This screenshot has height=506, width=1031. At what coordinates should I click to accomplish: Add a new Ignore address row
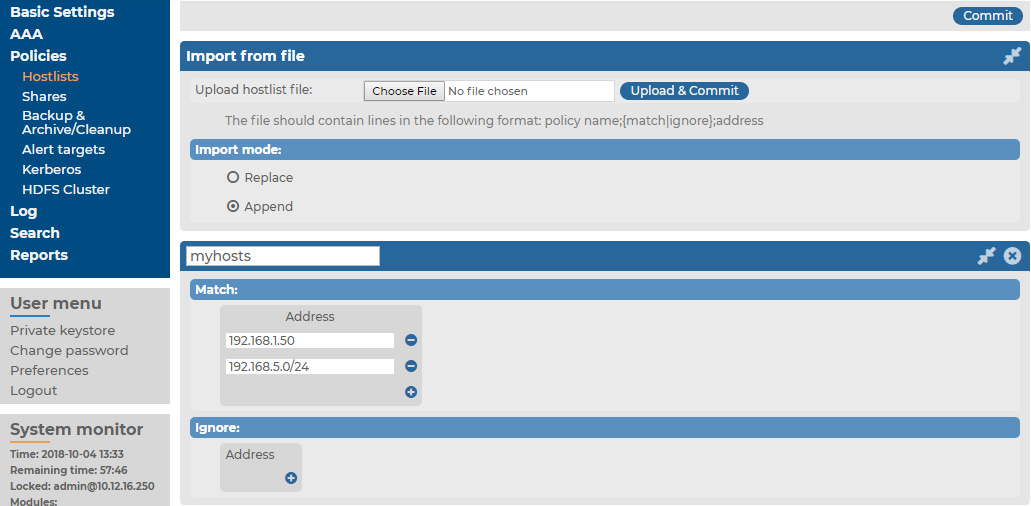coord(291,478)
